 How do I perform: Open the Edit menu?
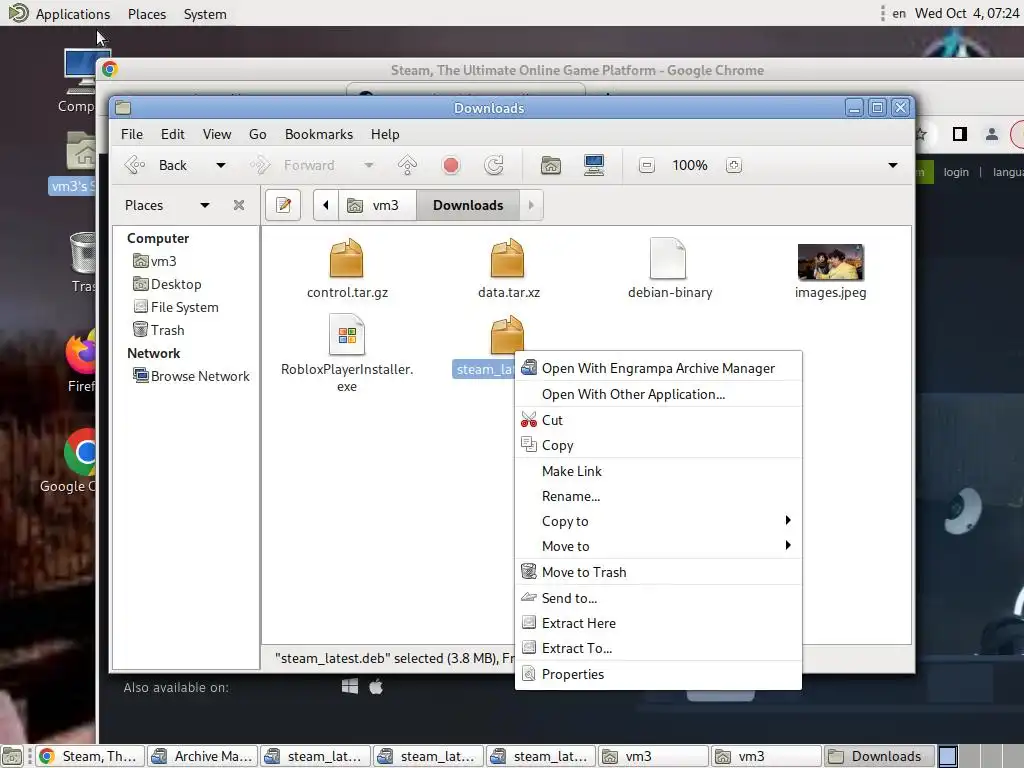coord(172,134)
